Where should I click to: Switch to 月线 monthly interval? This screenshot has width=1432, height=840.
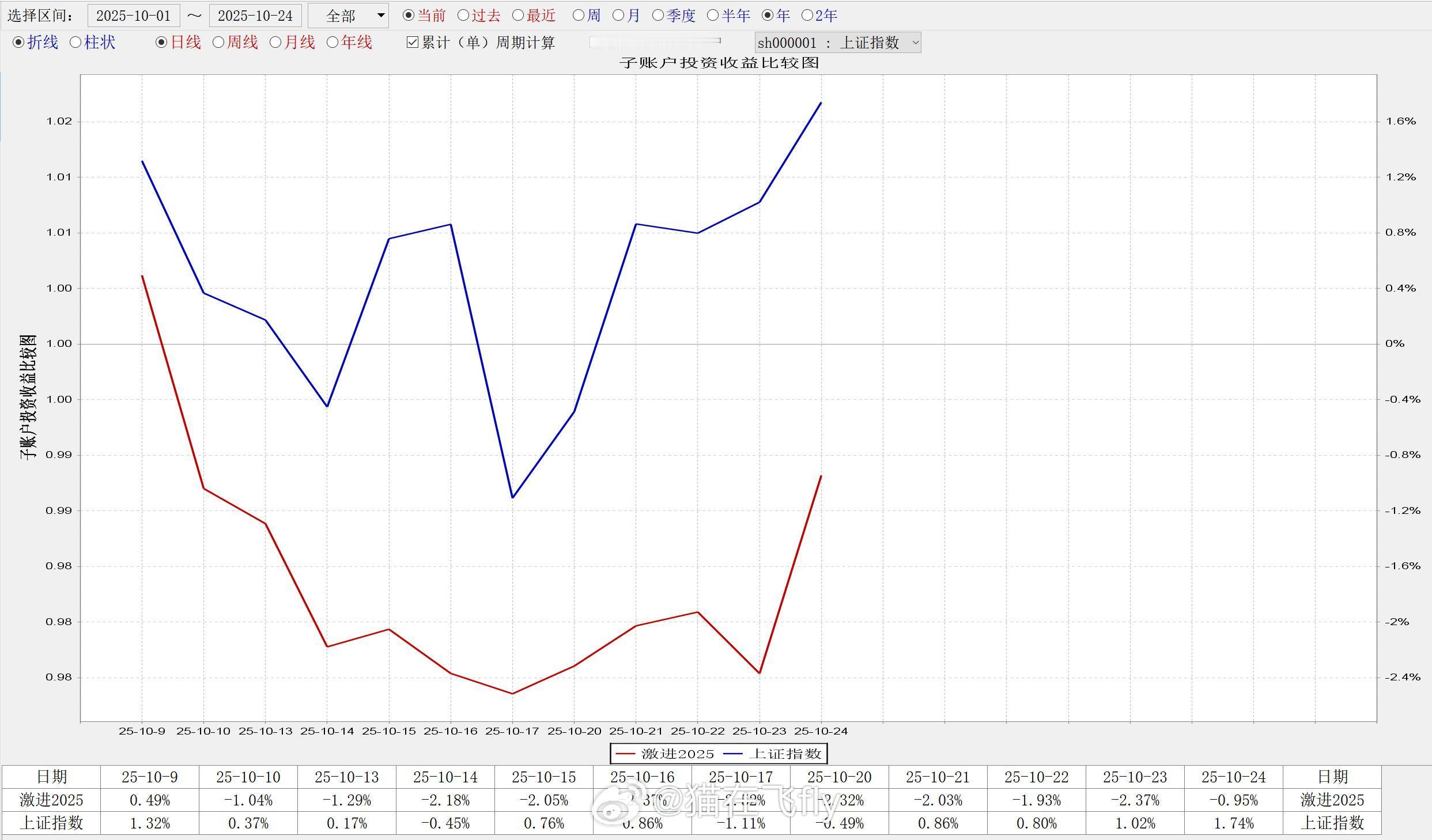pyautogui.click(x=275, y=43)
